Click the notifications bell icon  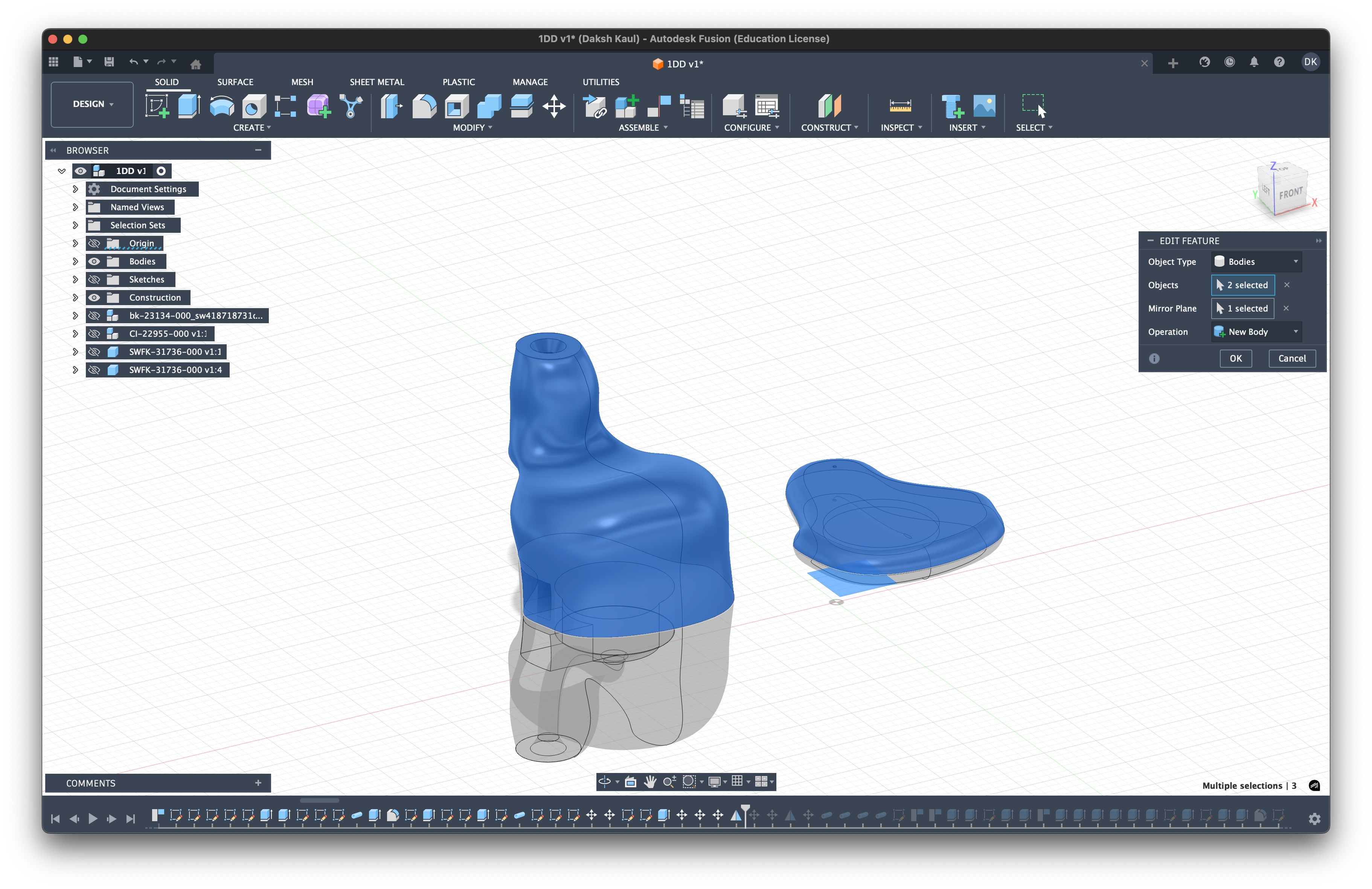click(x=1254, y=62)
